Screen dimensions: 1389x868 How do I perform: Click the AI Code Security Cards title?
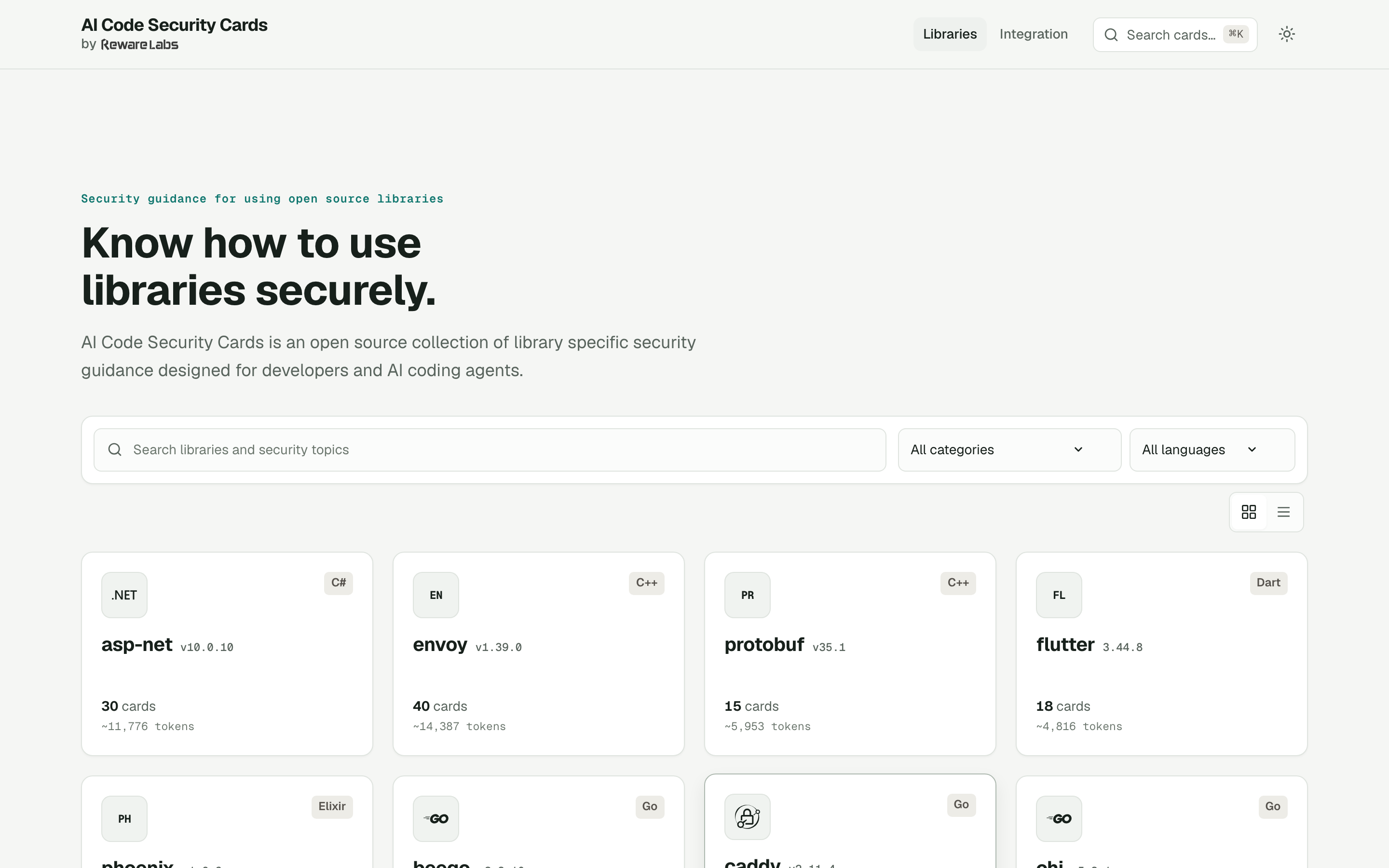tap(174, 25)
